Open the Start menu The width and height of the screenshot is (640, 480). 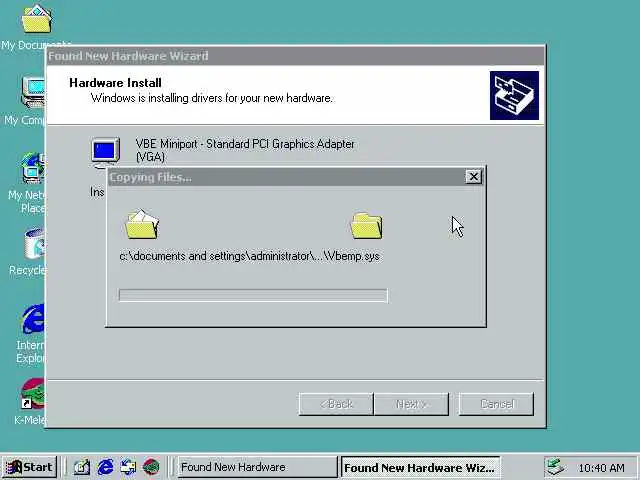[29, 467]
